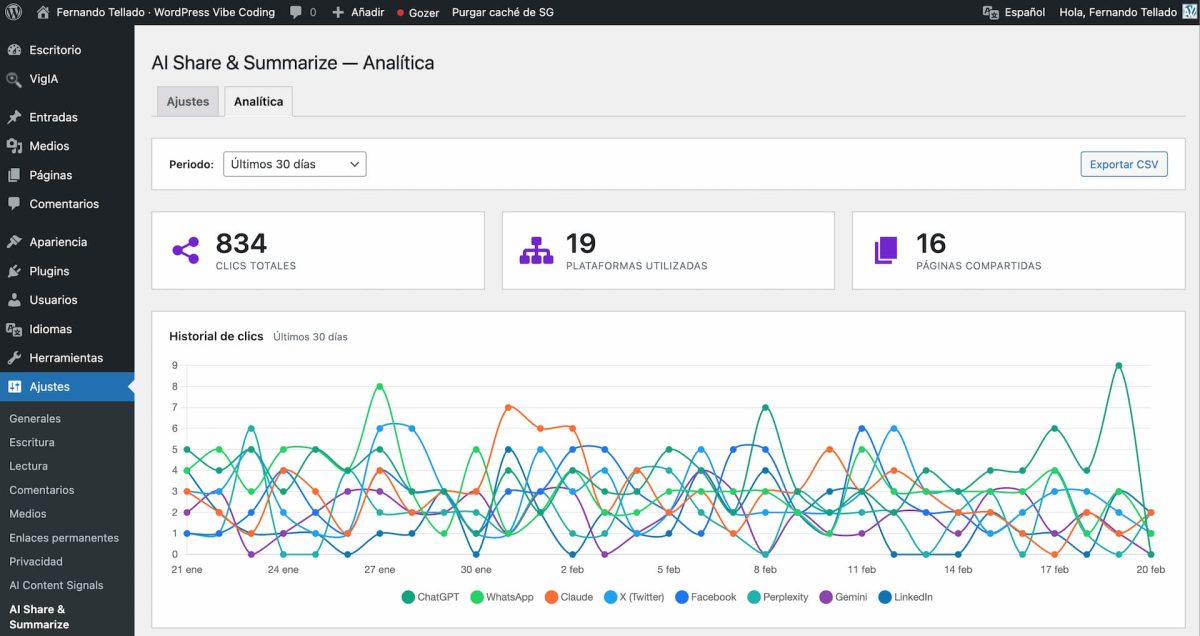Viewport: 1200px width, 636px height.
Task: Click the Historial de clics heading
Action: [x=216, y=336]
